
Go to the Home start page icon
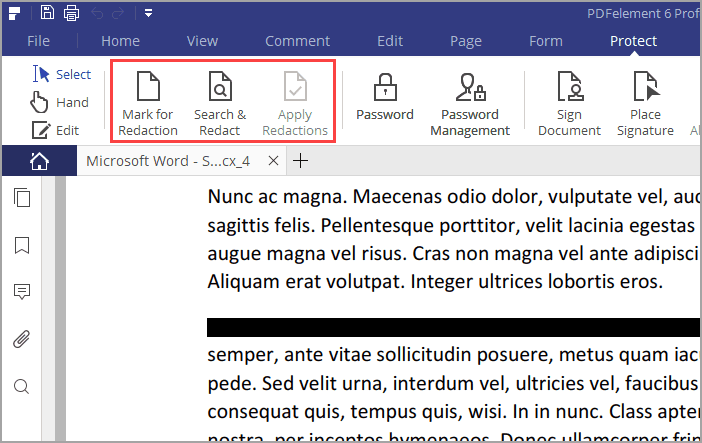click(39, 161)
